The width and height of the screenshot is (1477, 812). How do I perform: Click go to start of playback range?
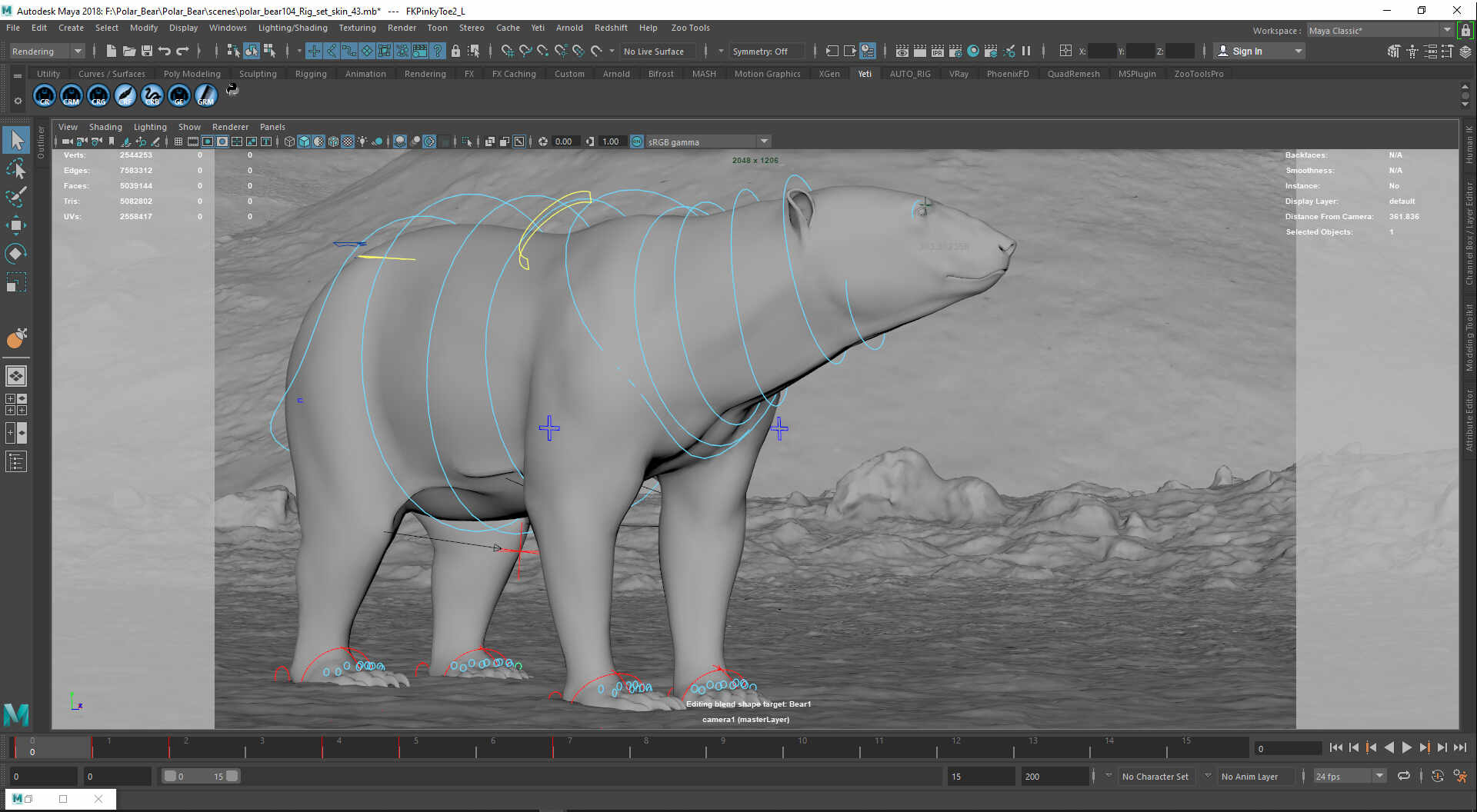point(1335,747)
